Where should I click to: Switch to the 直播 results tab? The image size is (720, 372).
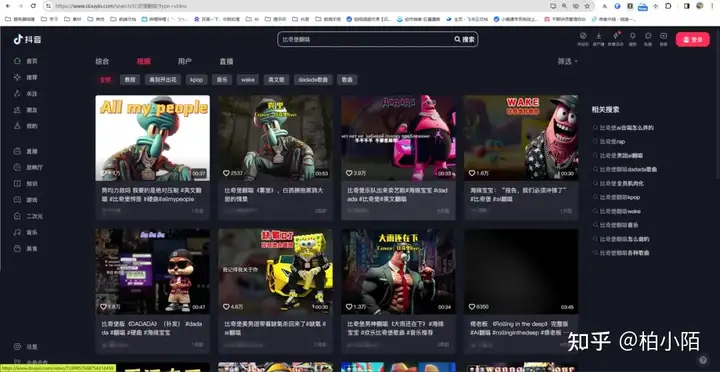point(226,61)
